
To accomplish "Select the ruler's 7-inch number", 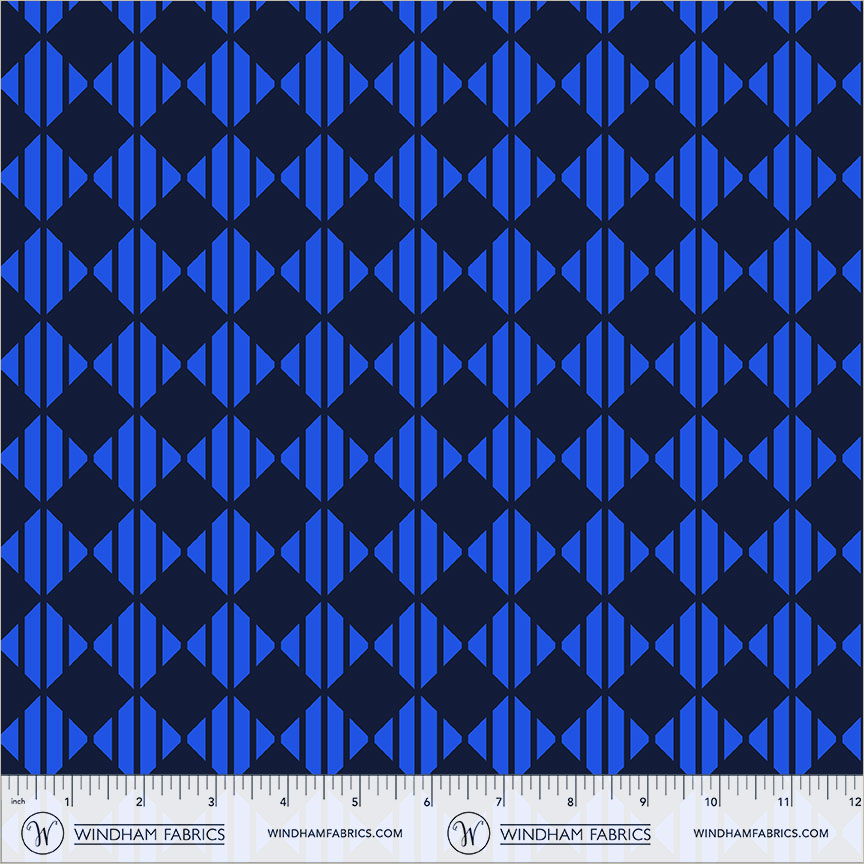I will tap(499, 802).
